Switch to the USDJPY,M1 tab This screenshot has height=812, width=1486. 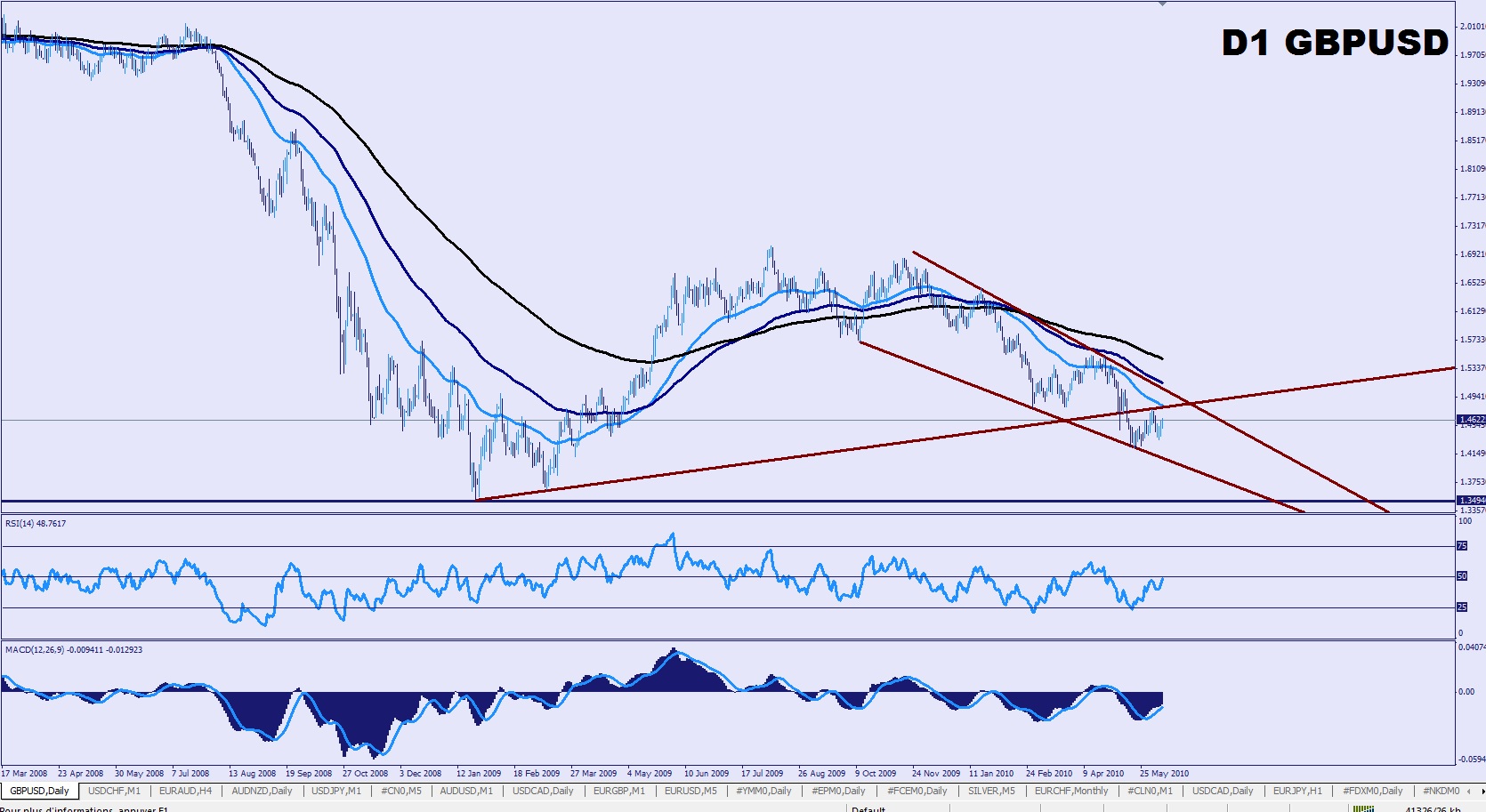(x=336, y=791)
